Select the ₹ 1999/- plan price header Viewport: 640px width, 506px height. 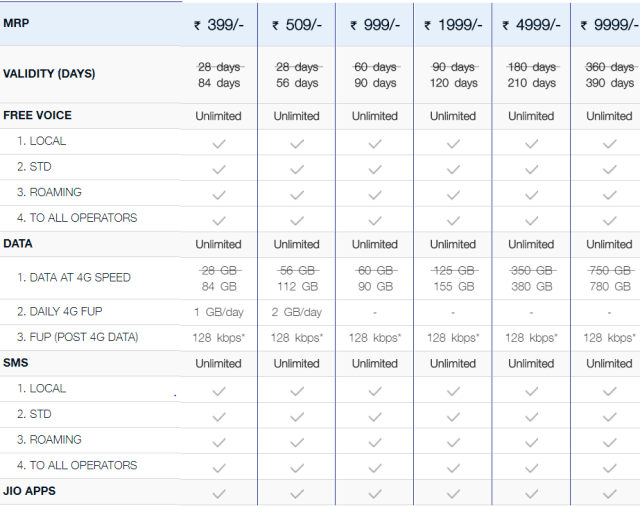pyautogui.click(x=453, y=25)
